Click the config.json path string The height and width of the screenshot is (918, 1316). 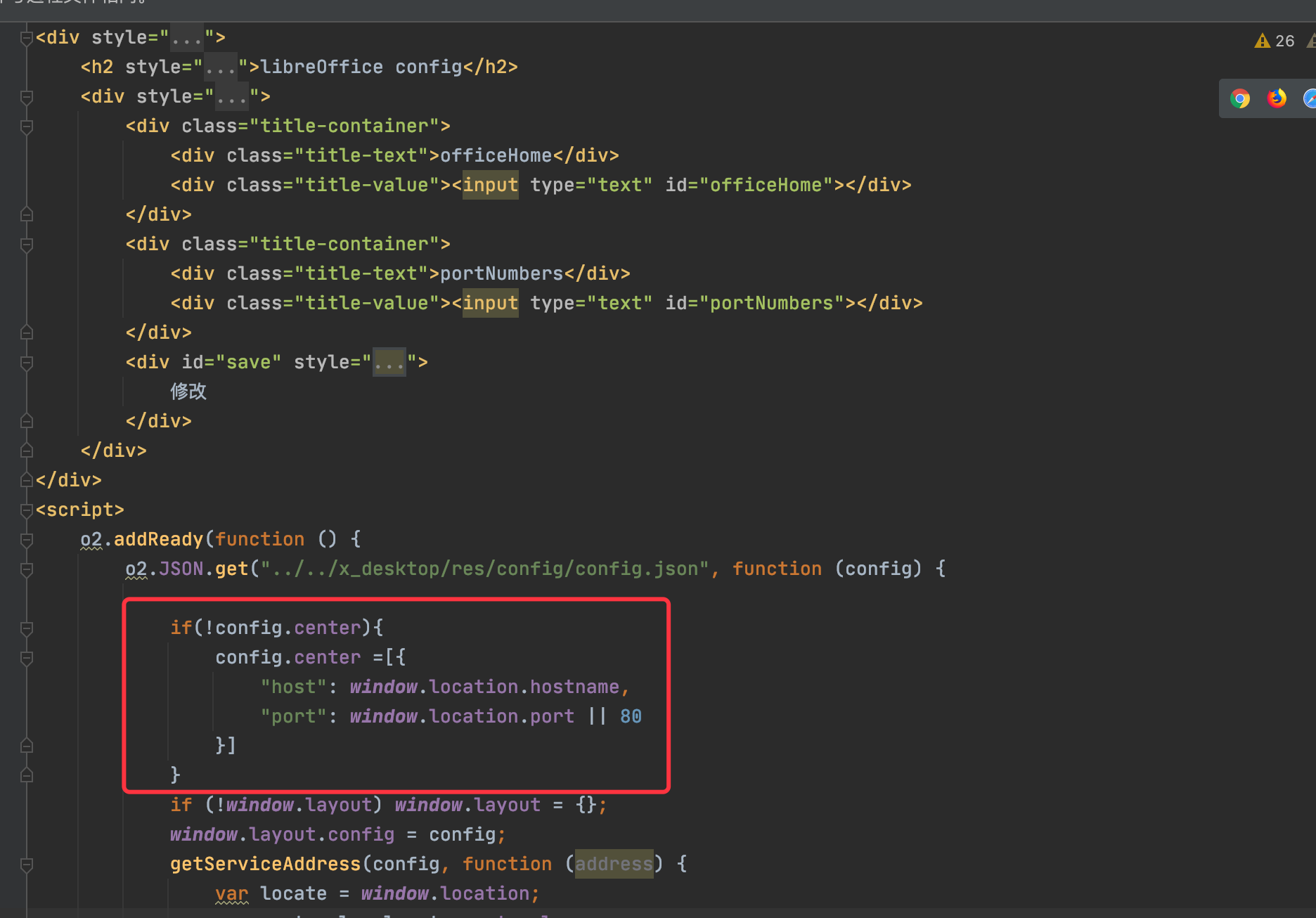coord(485,569)
